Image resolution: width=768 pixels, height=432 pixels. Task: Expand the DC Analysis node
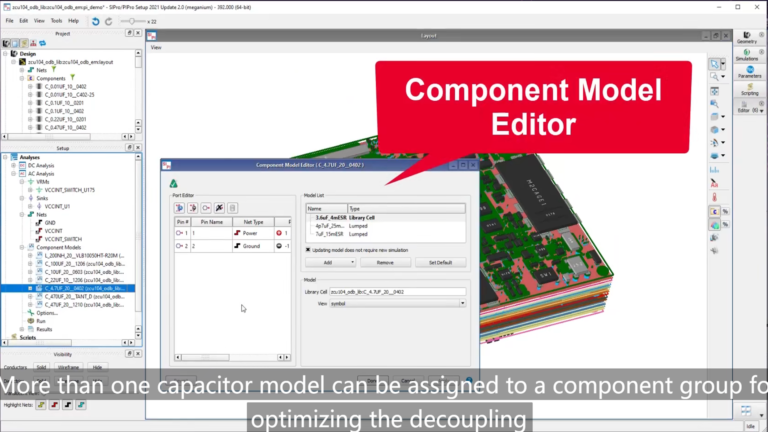tap(14, 166)
